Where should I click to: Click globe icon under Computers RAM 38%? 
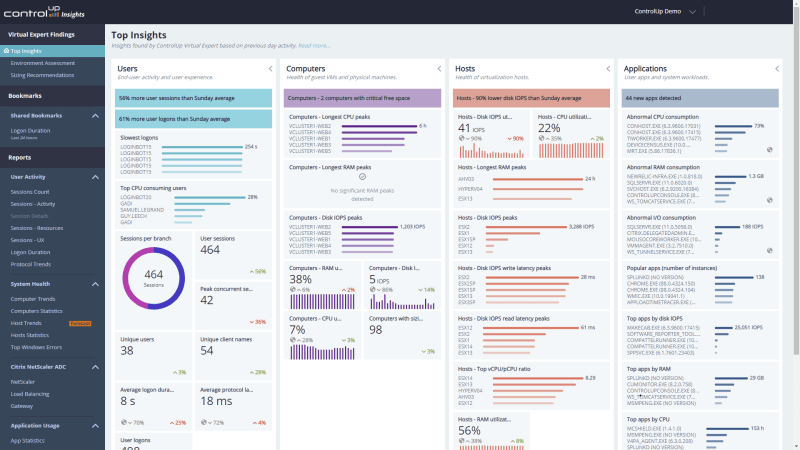point(293,289)
